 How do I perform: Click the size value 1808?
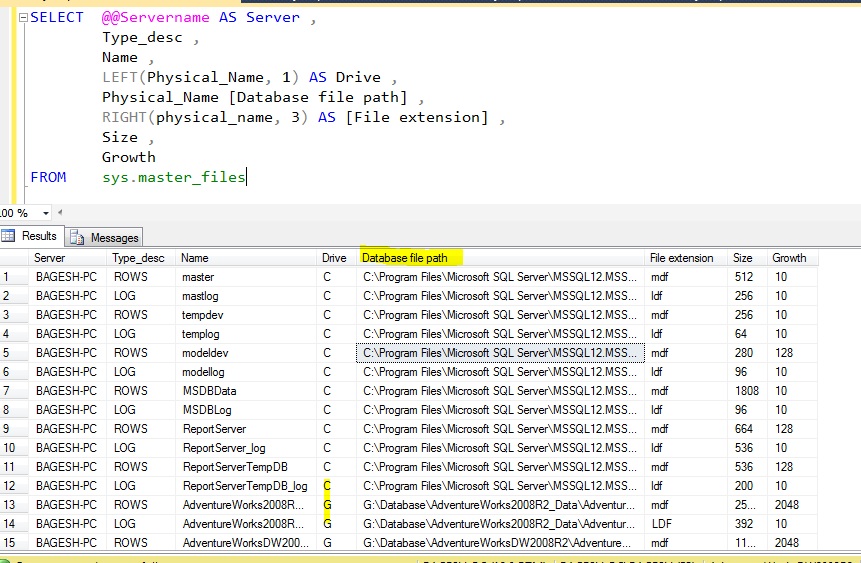point(747,391)
